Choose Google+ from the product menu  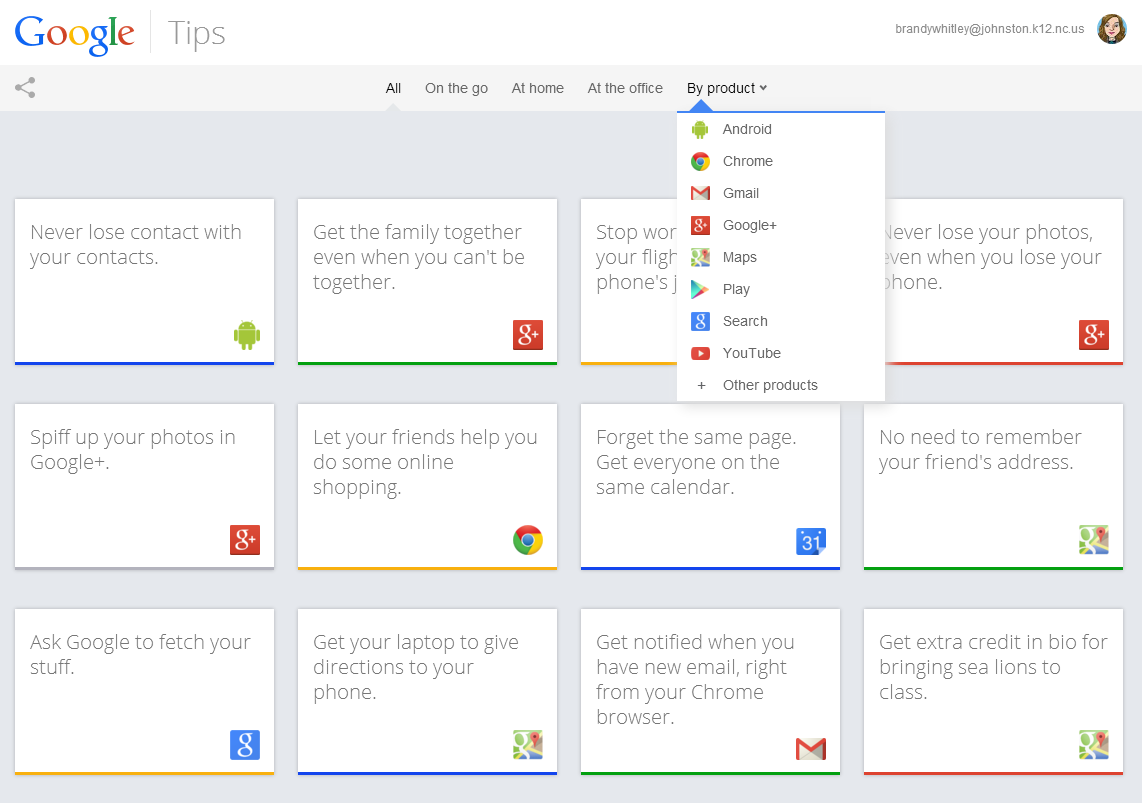781,226
